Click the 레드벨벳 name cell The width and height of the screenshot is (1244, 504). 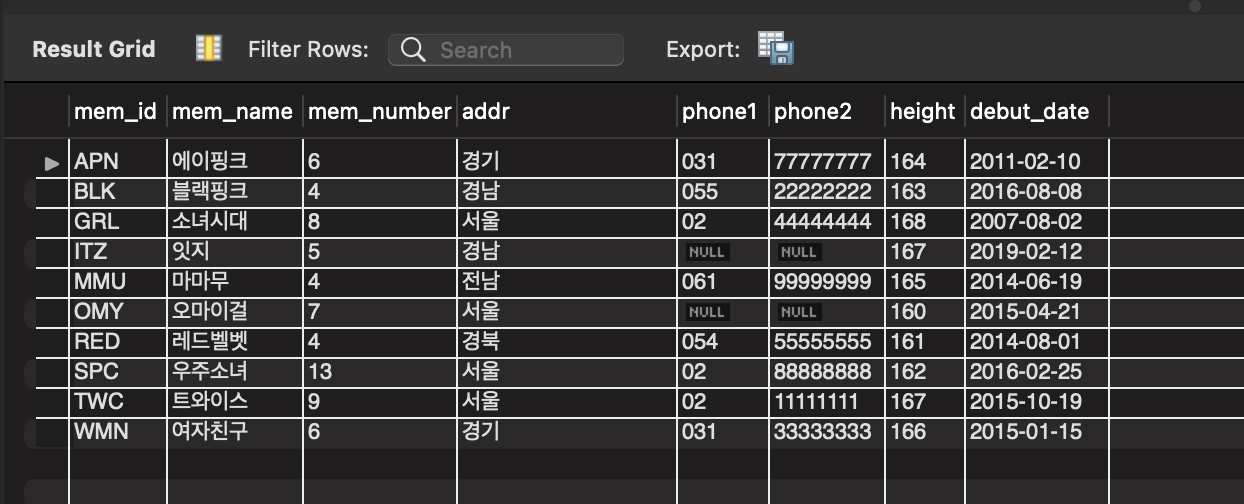pyautogui.click(x=234, y=342)
